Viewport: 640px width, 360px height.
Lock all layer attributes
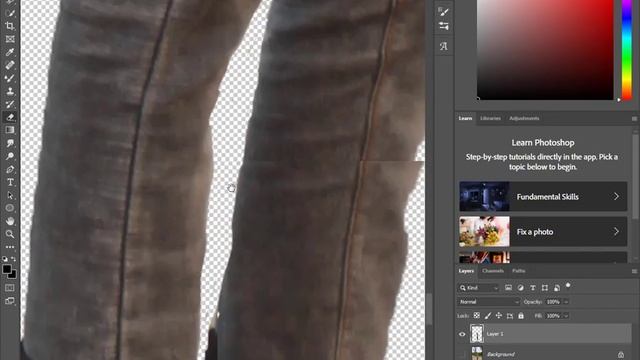521,316
